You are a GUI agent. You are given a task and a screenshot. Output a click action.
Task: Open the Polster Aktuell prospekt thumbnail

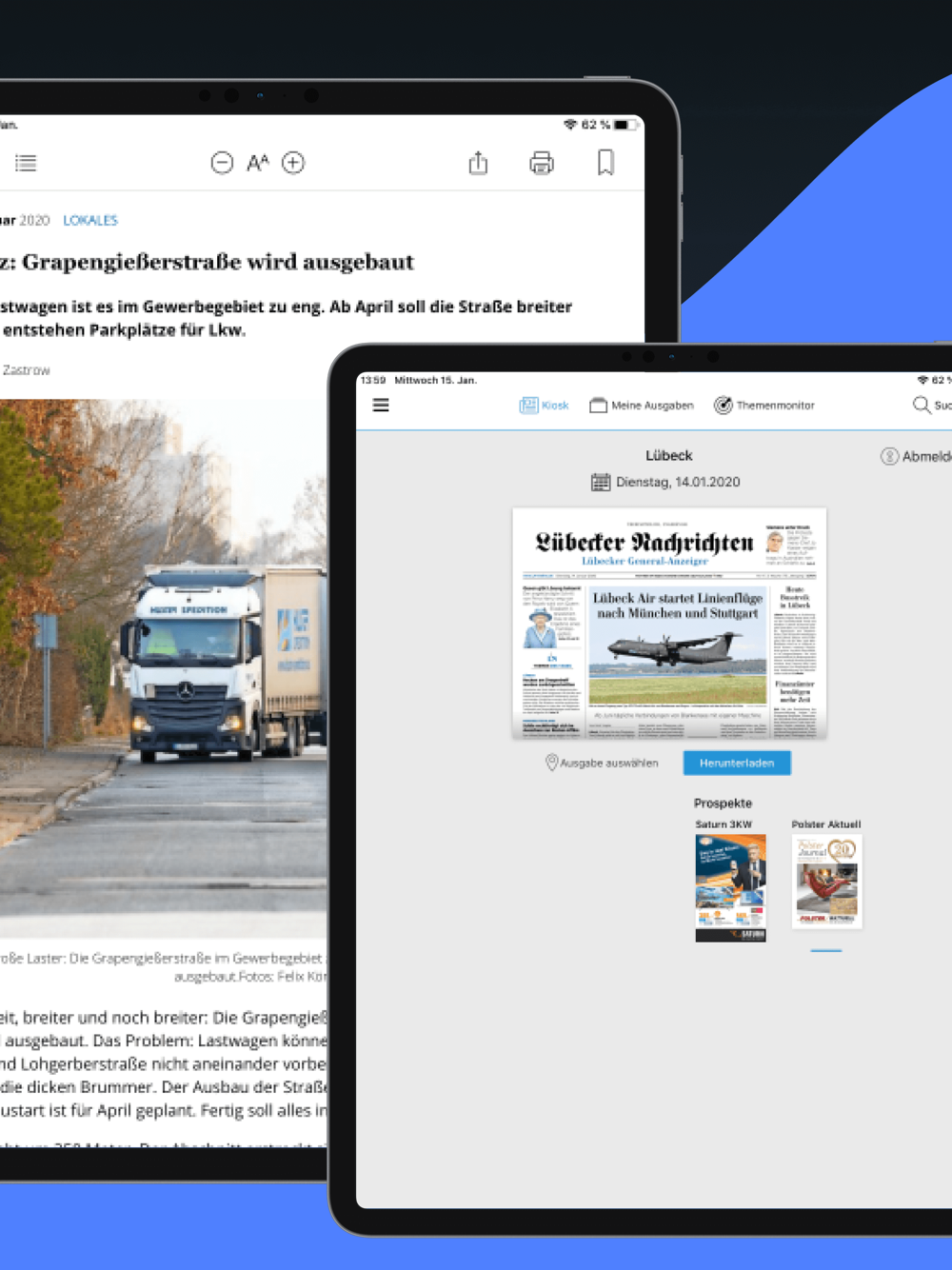click(826, 881)
